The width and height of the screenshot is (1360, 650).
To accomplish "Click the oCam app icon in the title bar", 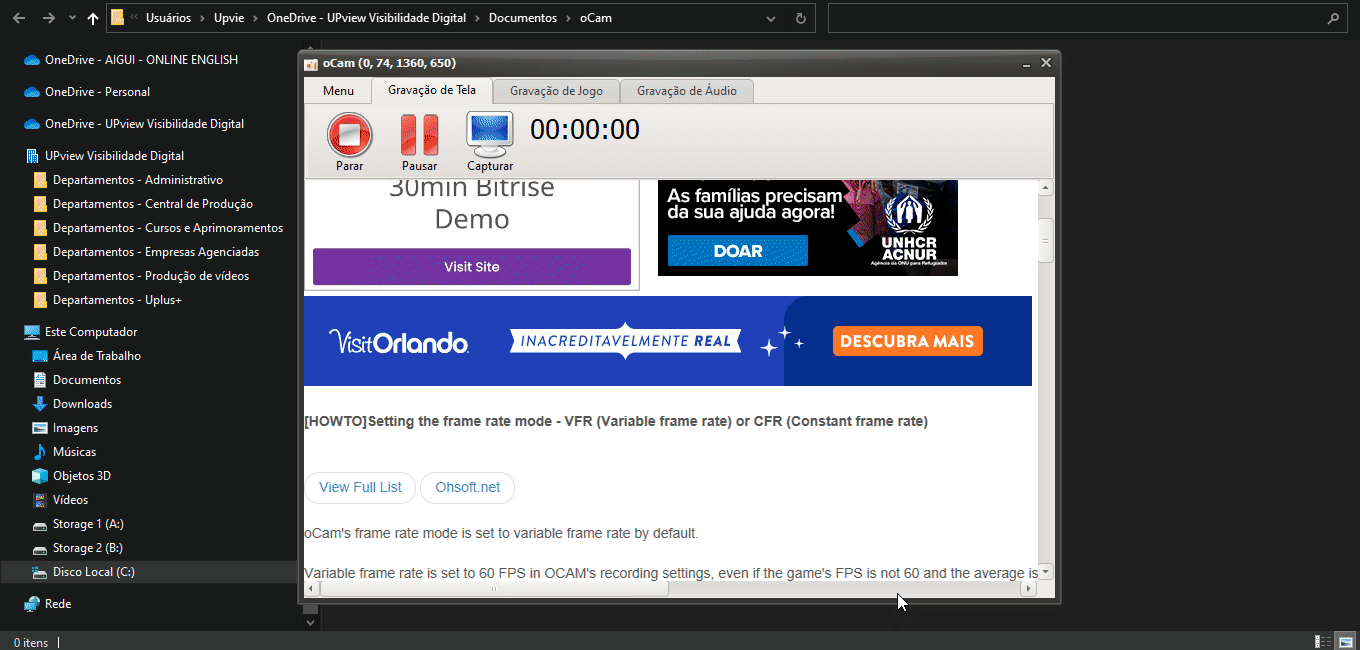I will [x=311, y=63].
